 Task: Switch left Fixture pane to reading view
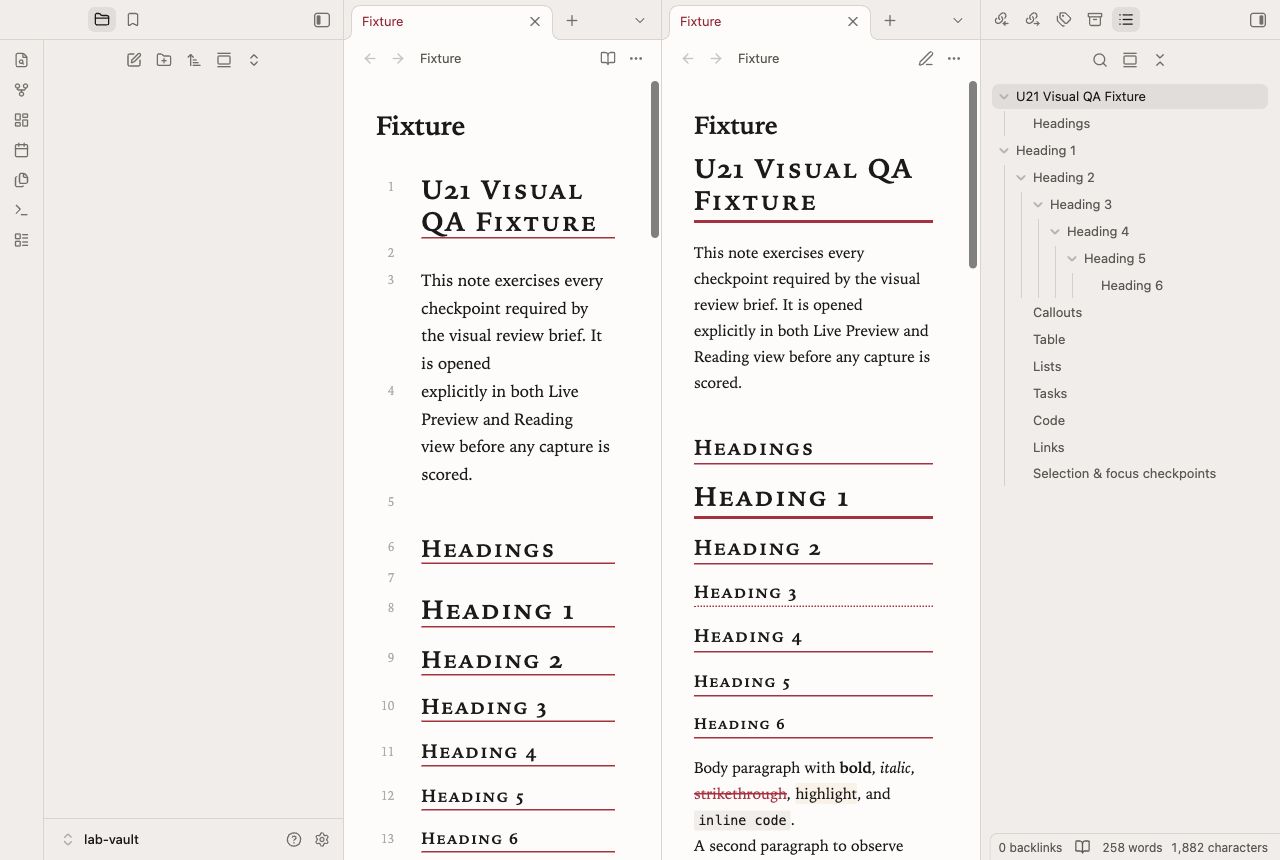pyautogui.click(x=608, y=59)
